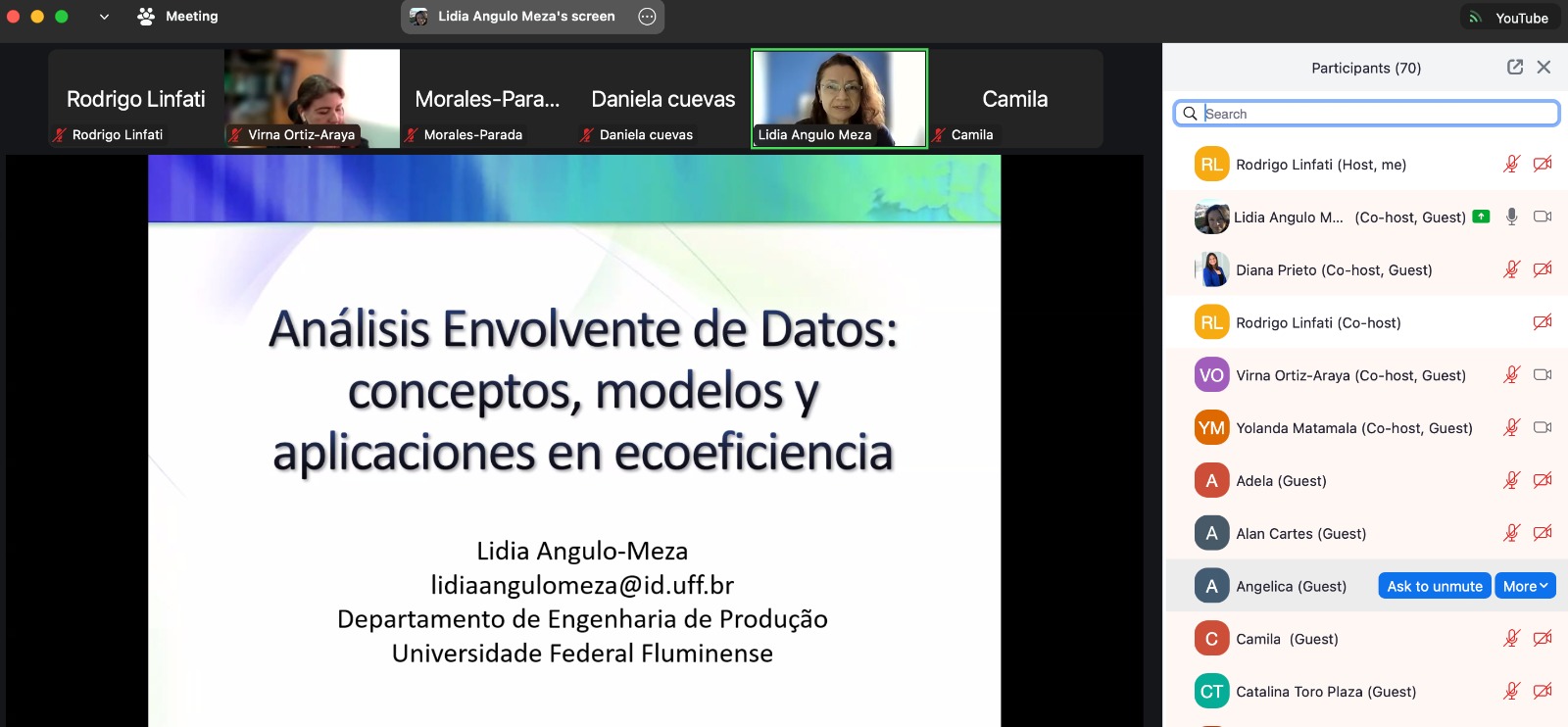Select participant row Angelica (Guest)
The width and height of the screenshot is (1568, 727).
[1366, 586]
